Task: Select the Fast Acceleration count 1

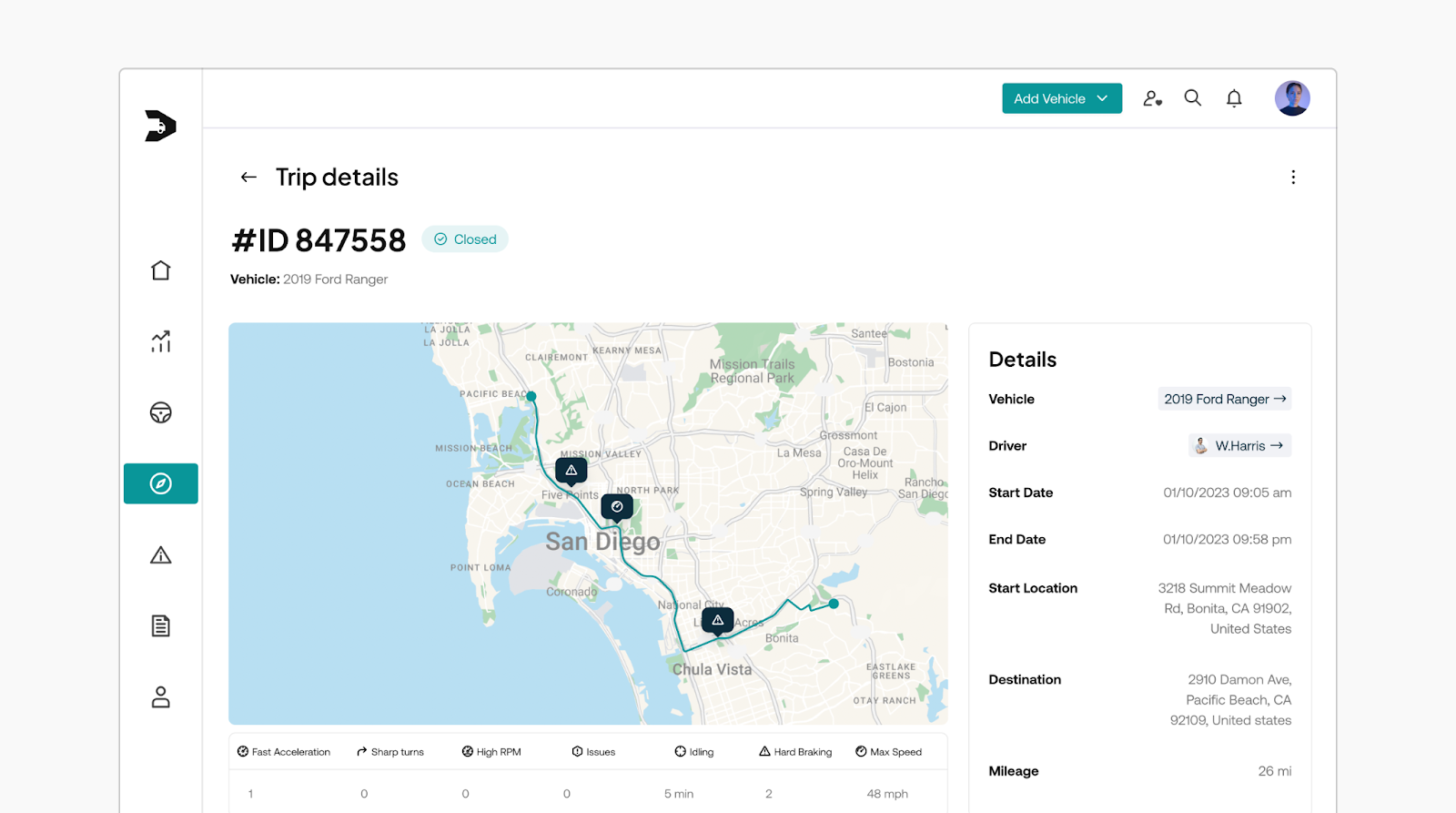Action: pos(250,794)
